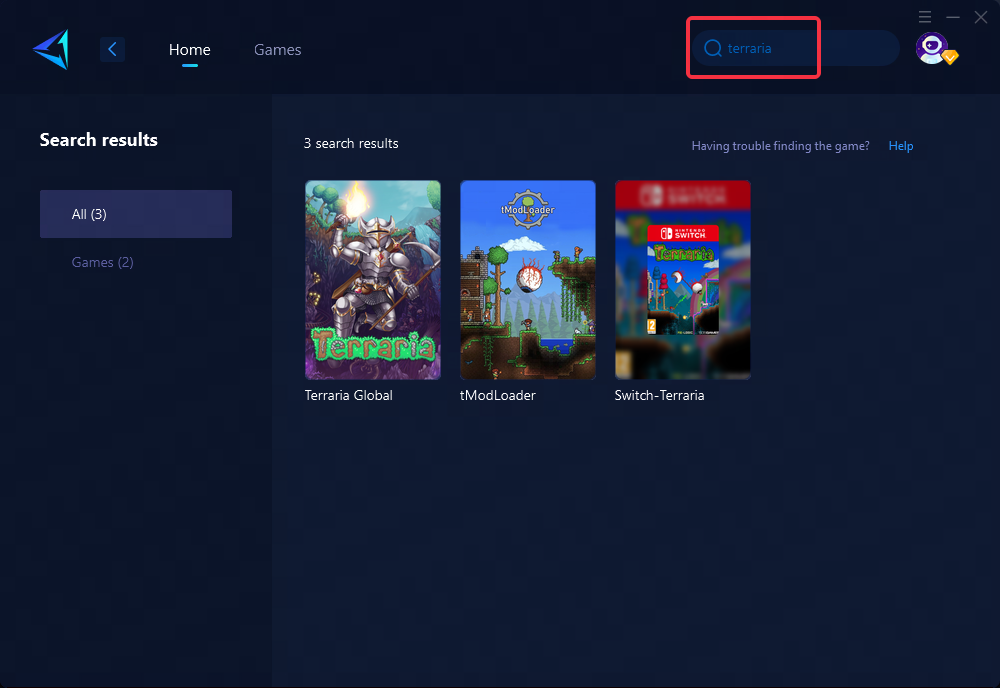Switch to the Games tab
Viewport: 1000px width, 688px height.
tap(277, 50)
